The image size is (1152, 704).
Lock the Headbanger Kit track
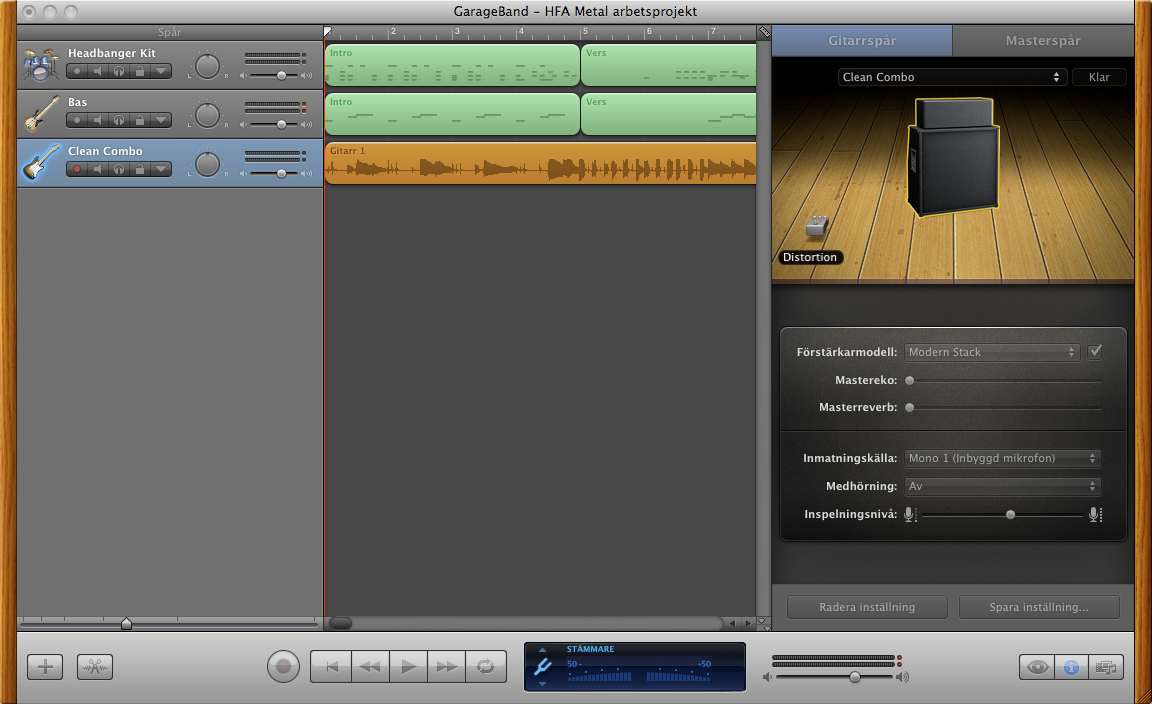(x=140, y=71)
